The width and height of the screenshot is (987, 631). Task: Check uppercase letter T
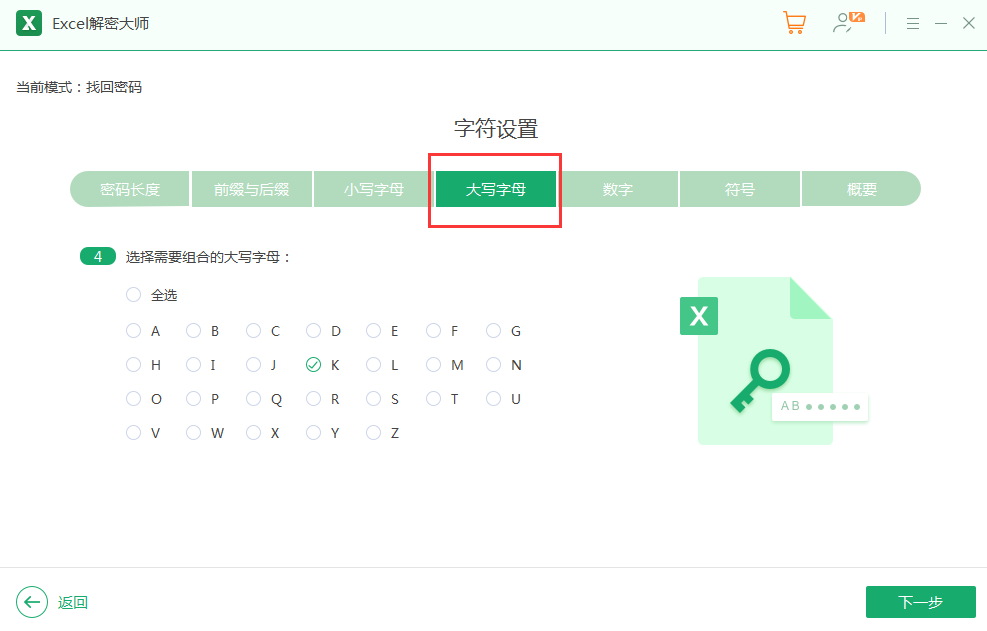tap(434, 399)
